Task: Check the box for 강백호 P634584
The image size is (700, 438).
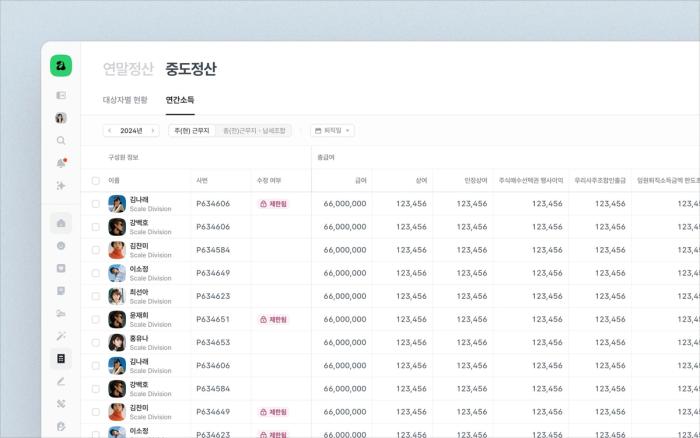Action: tap(96, 388)
